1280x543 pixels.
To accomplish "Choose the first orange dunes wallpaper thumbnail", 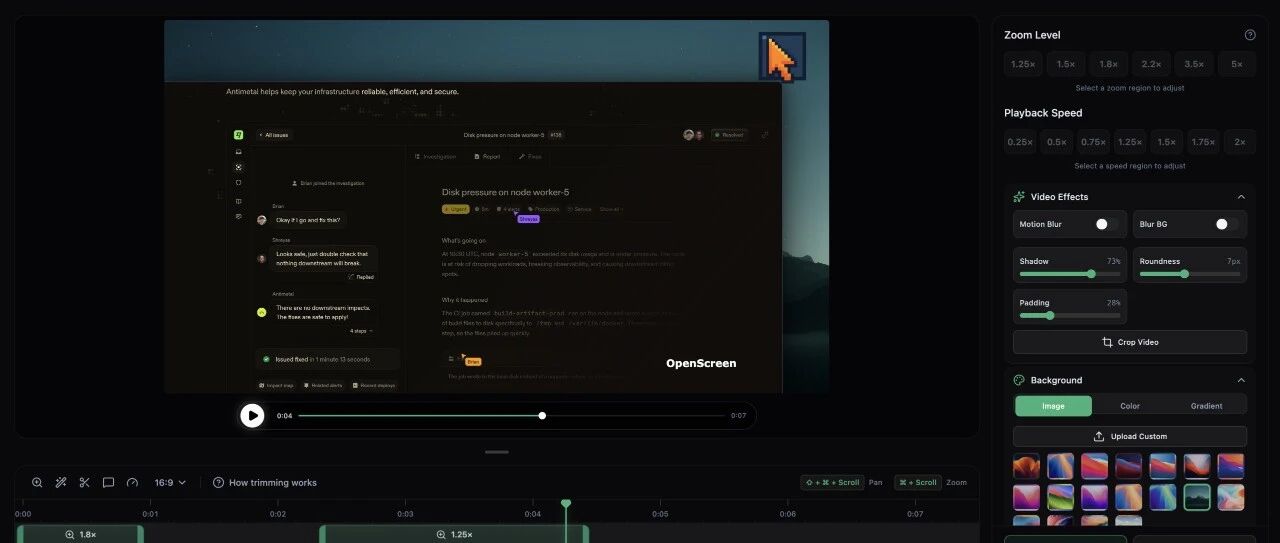I will (x=1027, y=466).
